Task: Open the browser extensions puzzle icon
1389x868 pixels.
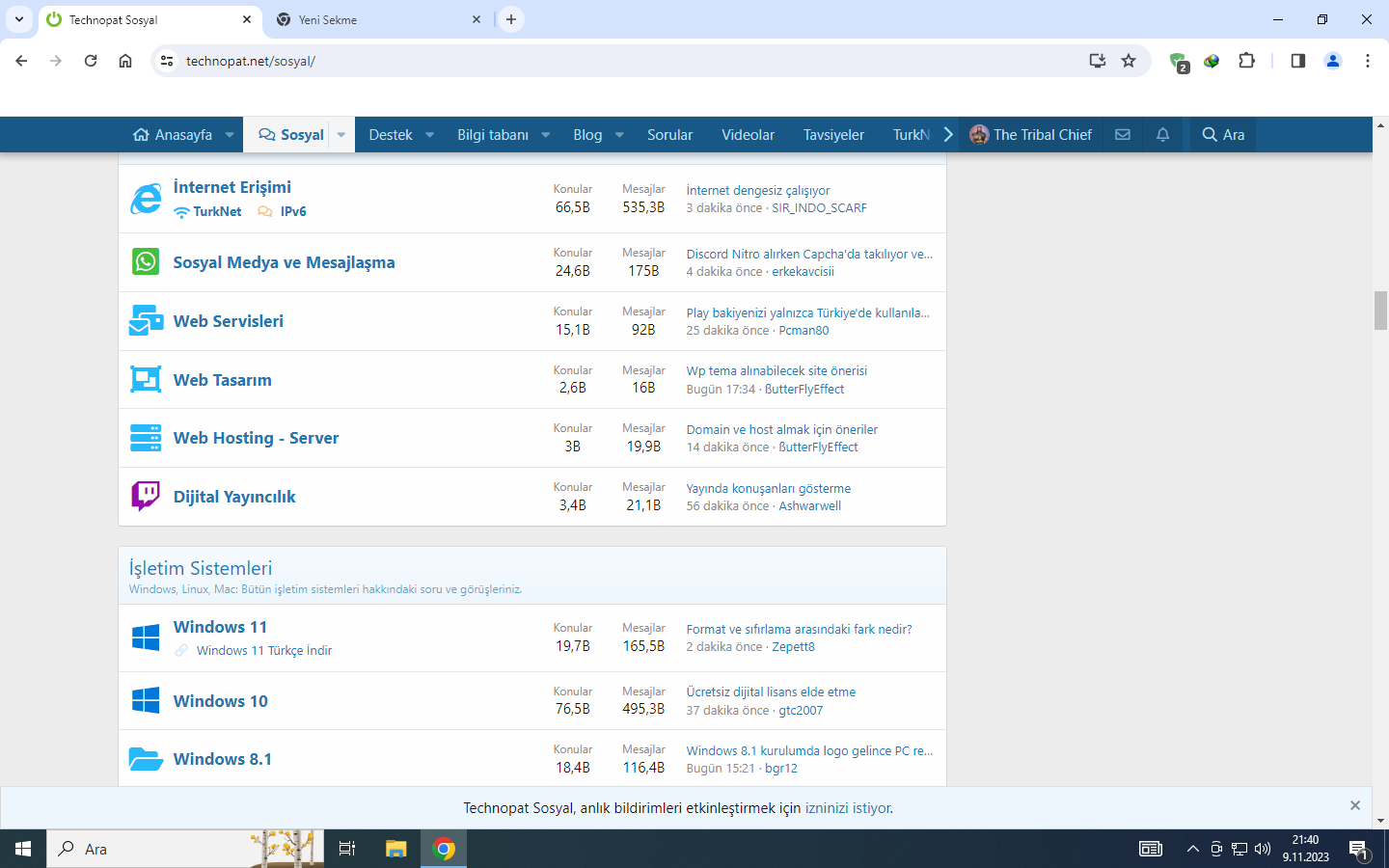Action: pyautogui.click(x=1246, y=61)
